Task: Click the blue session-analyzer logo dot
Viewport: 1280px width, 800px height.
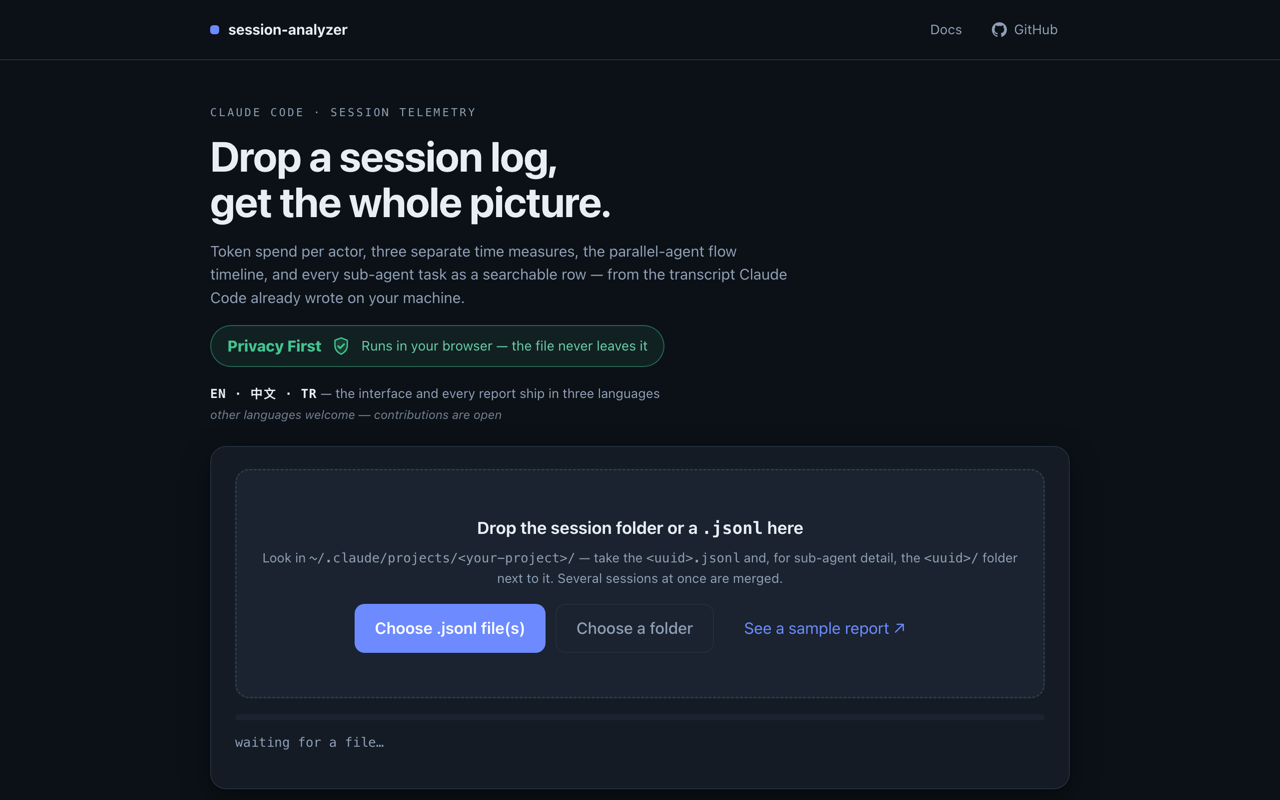Action: pos(214,30)
